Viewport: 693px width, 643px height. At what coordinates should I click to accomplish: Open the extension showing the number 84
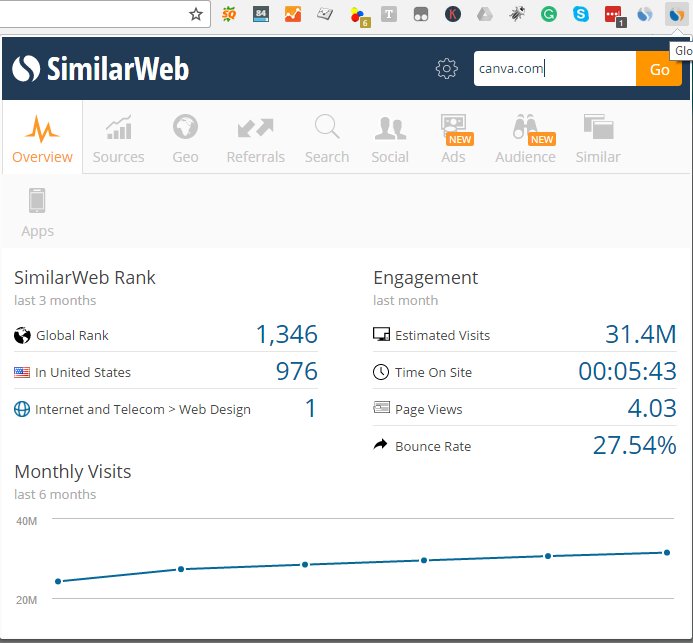(x=261, y=15)
